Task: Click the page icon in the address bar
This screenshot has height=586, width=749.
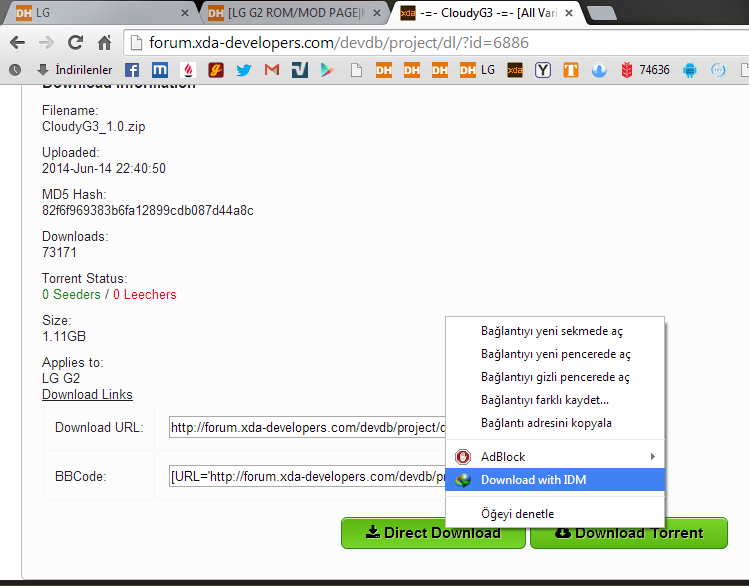Action: coord(136,43)
